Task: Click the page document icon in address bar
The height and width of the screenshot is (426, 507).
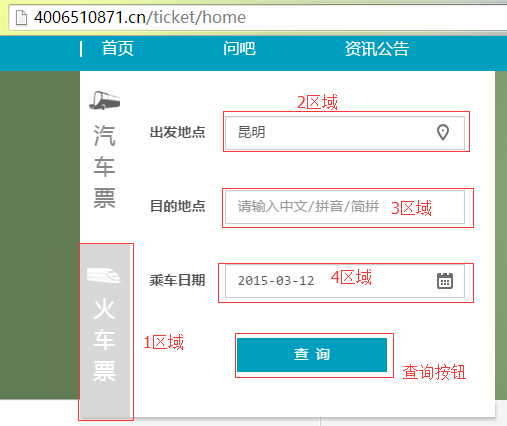Action: tap(22, 17)
